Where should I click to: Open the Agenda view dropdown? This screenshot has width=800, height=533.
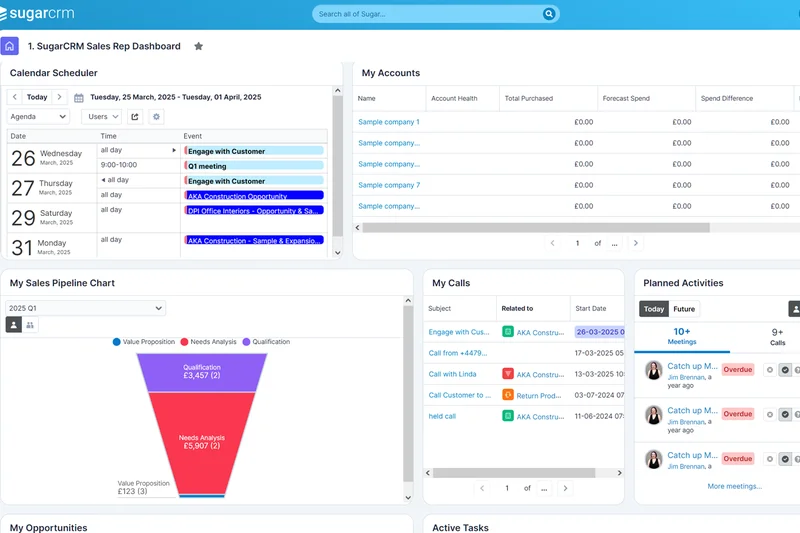38,117
